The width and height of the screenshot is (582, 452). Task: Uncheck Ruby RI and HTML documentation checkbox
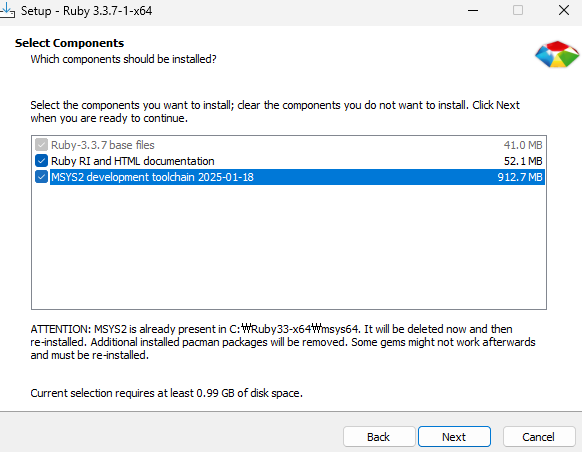pos(41,161)
